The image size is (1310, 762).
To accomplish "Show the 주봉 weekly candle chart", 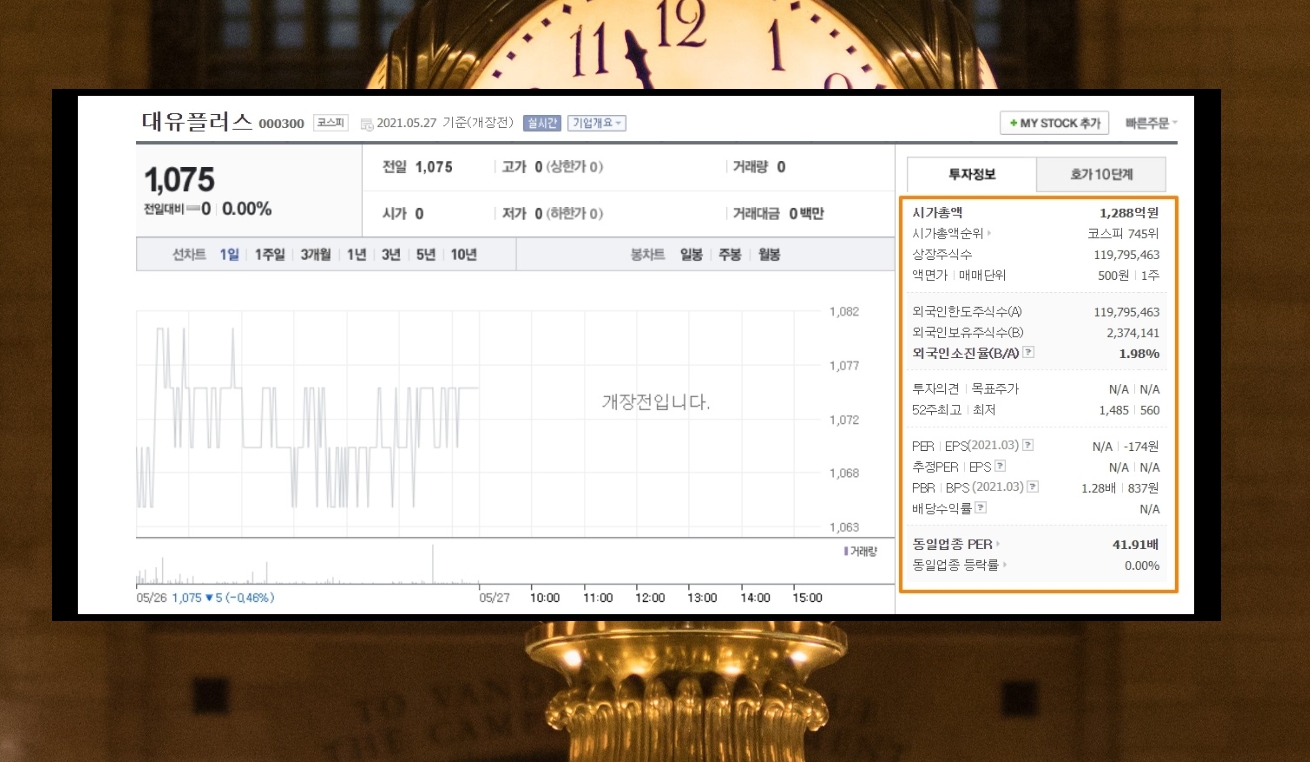I will (730, 255).
